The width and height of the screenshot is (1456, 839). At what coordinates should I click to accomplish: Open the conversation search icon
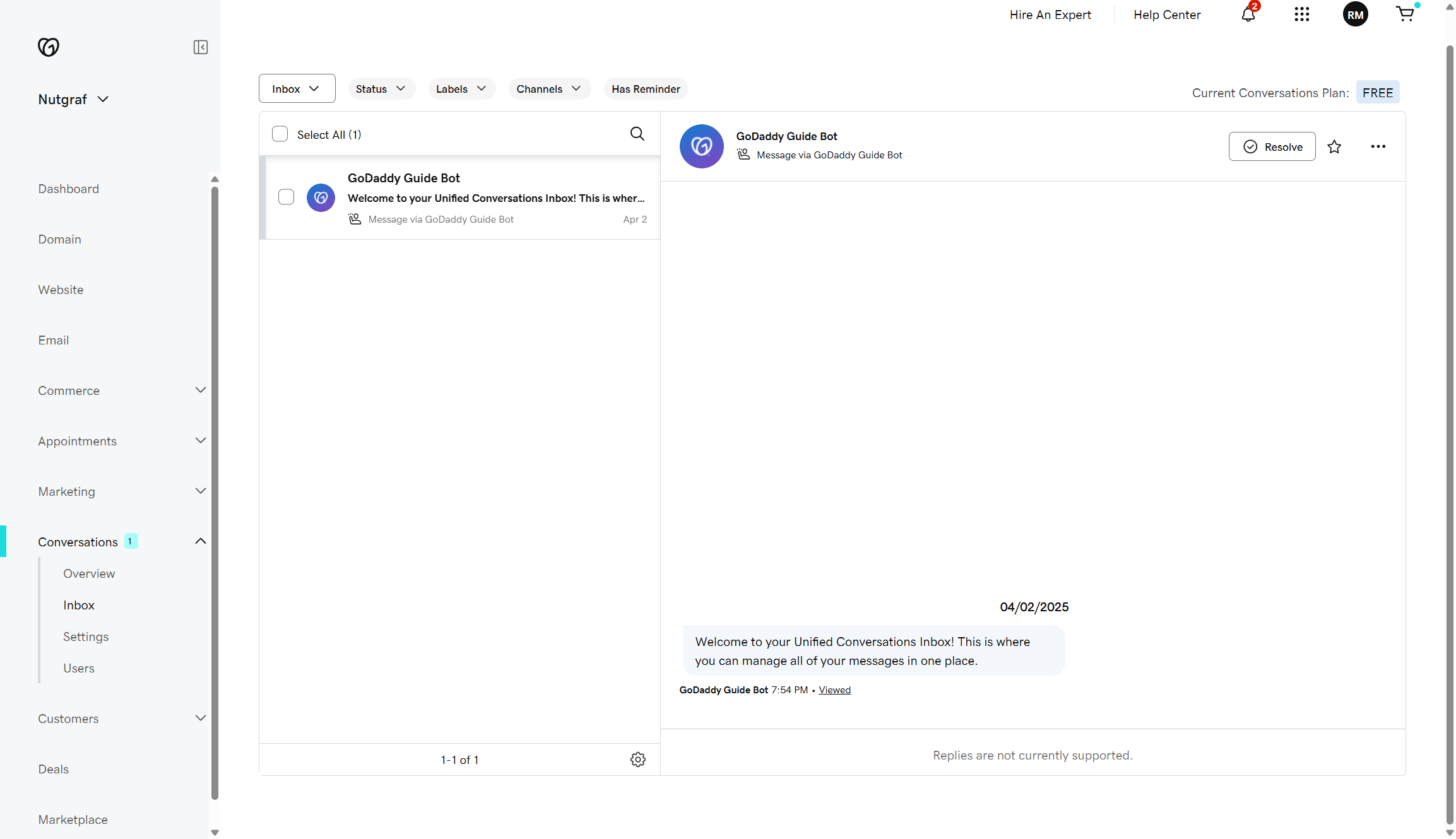[x=637, y=134]
